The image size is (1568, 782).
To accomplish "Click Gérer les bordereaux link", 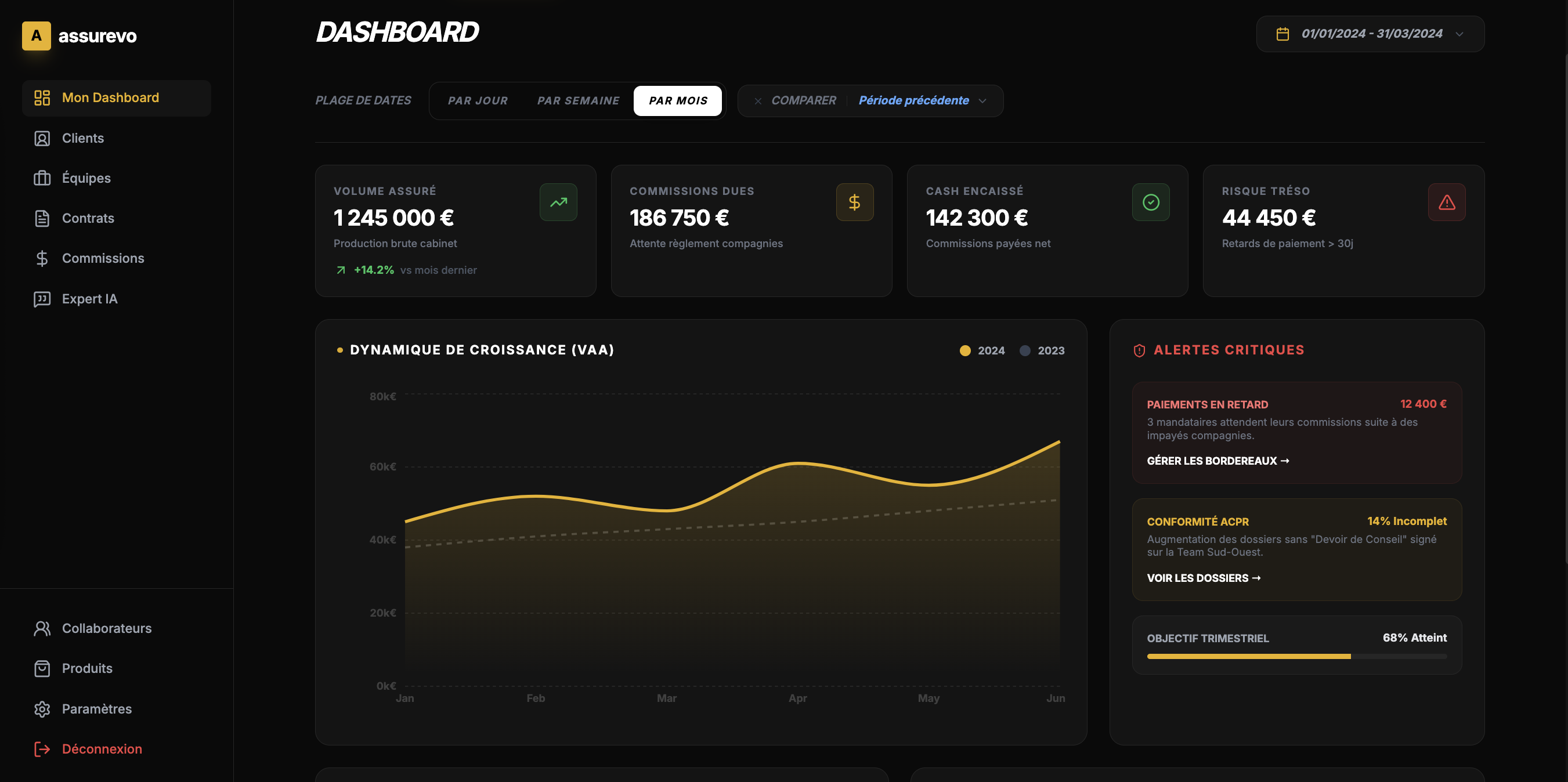I will click(1217, 461).
